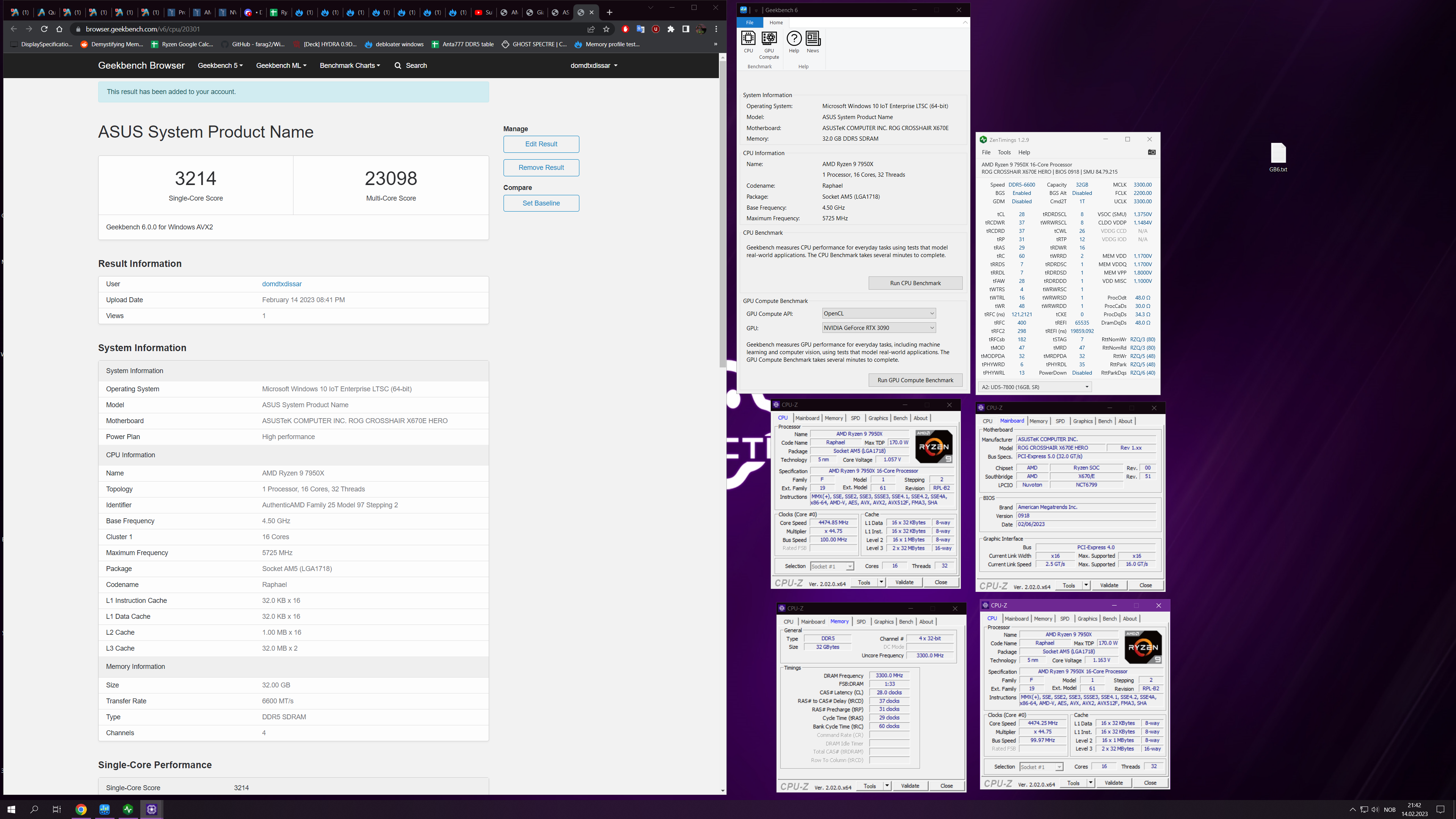Switch to SPD tab in CPU-Z Memory window
This screenshot has height=819, width=1456.
pos(861,622)
